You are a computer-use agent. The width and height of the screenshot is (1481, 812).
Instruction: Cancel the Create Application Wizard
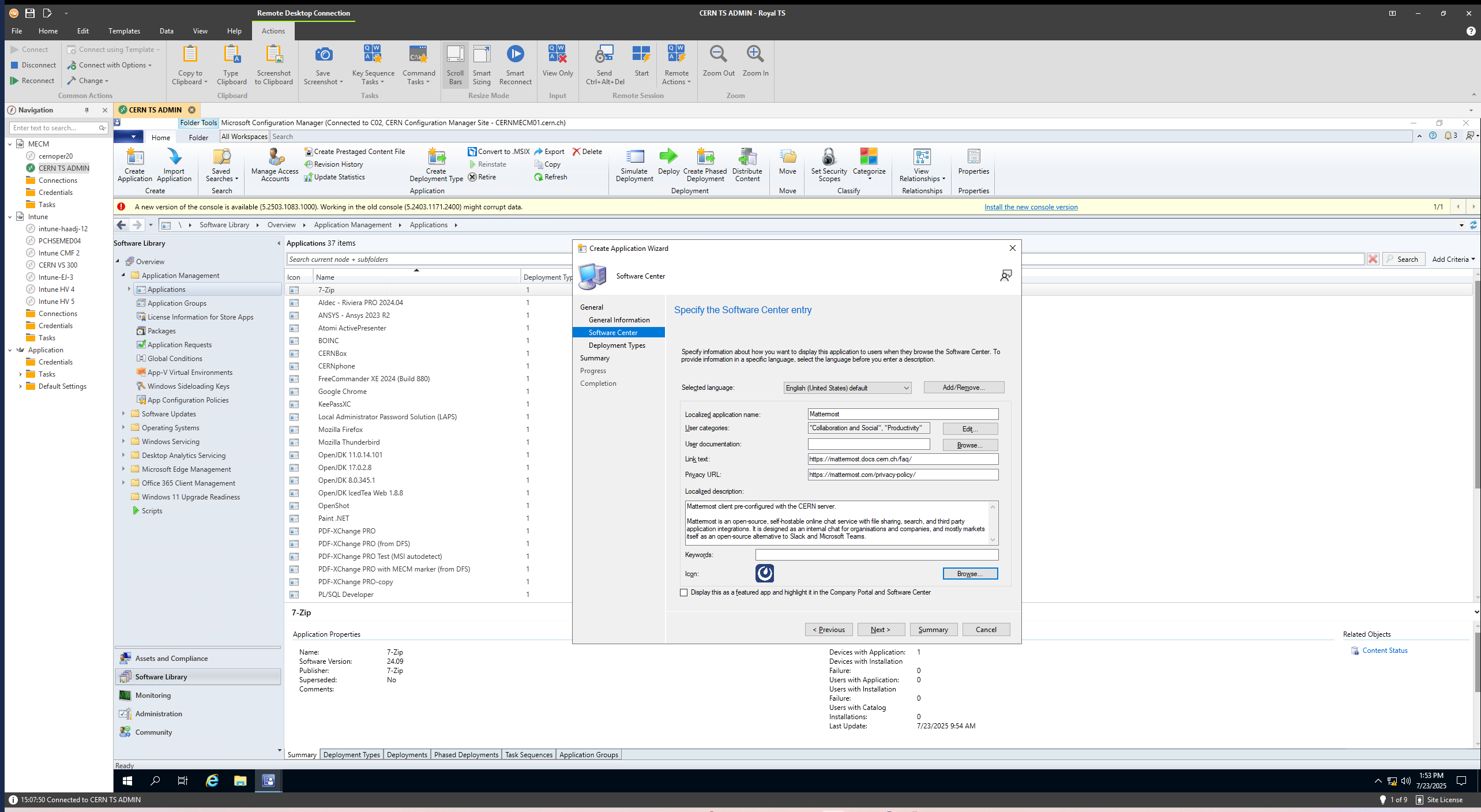(986, 630)
